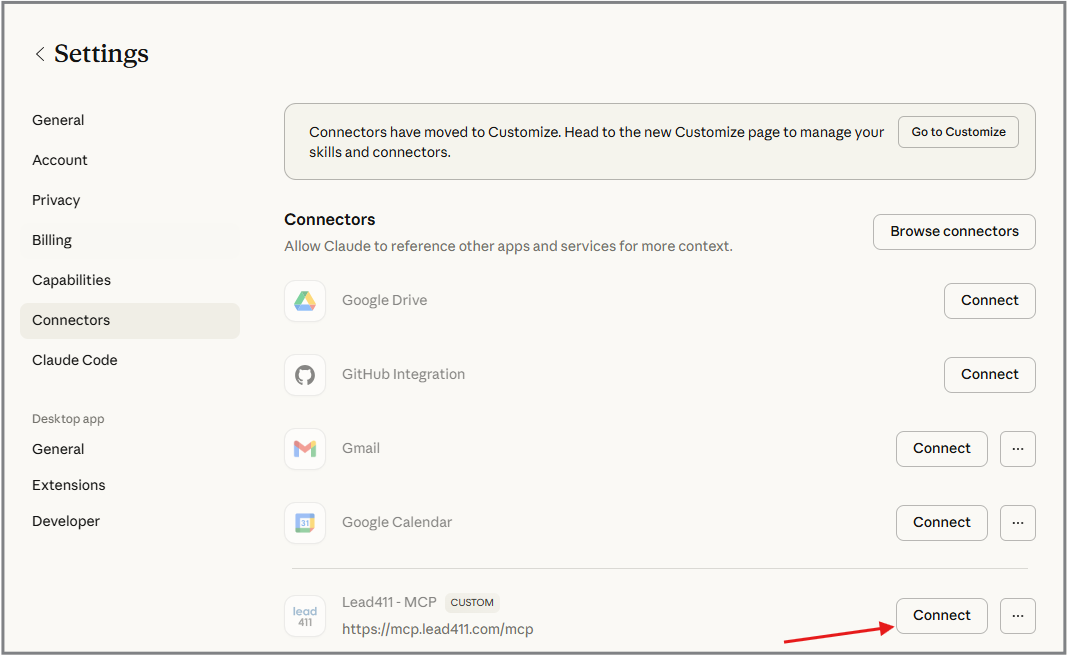The height and width of the screenshot is (655, 1067).
Task: Click the Google Calendar label
Action: click(x=397, y=523)
